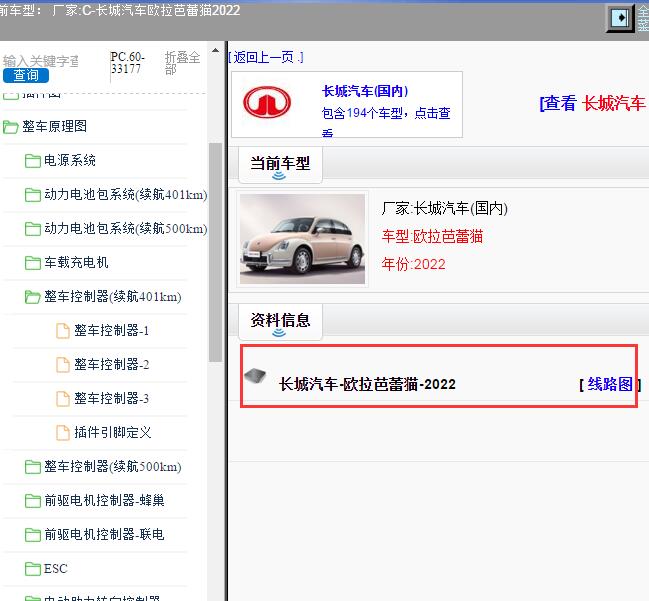Open the 长城汽车(国内) brand link
Image resolution: width=649 pixels, height=601 pixels.
(365, 91)
